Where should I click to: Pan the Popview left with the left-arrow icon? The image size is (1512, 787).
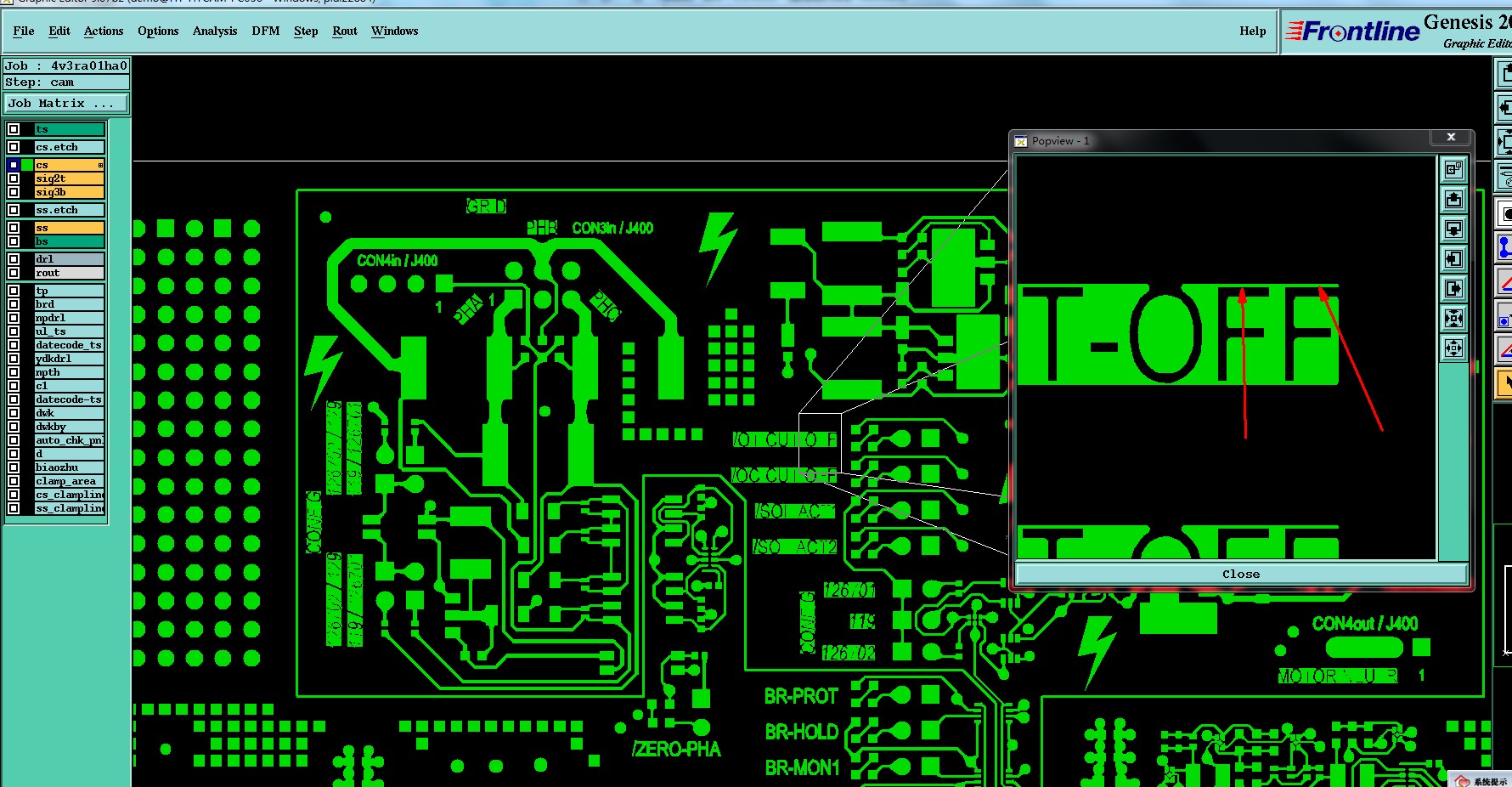click(x=1453, y=258)
